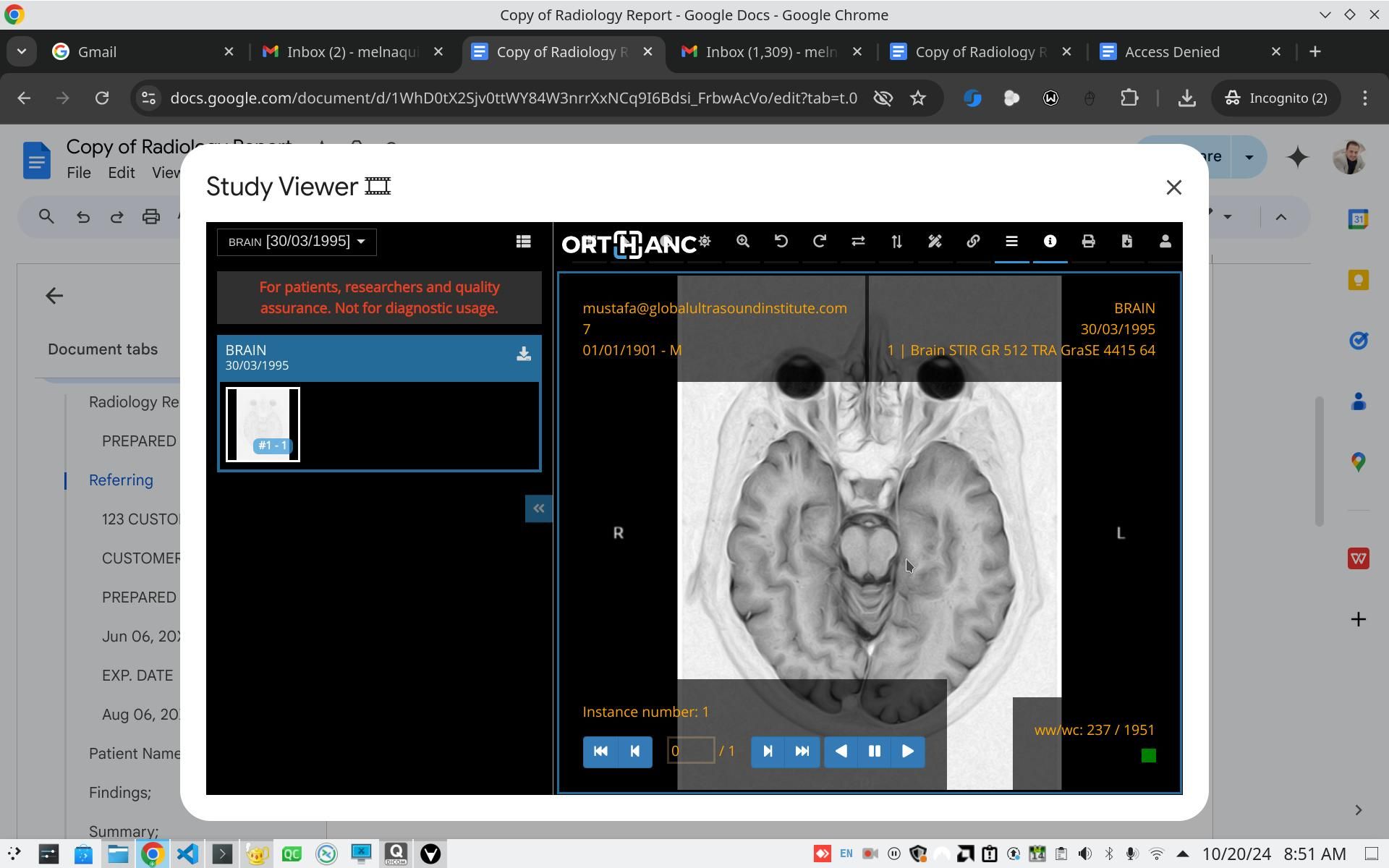Jump to last frame button
This screenshot has width=1389, height=868.
[x=802, y=752]
